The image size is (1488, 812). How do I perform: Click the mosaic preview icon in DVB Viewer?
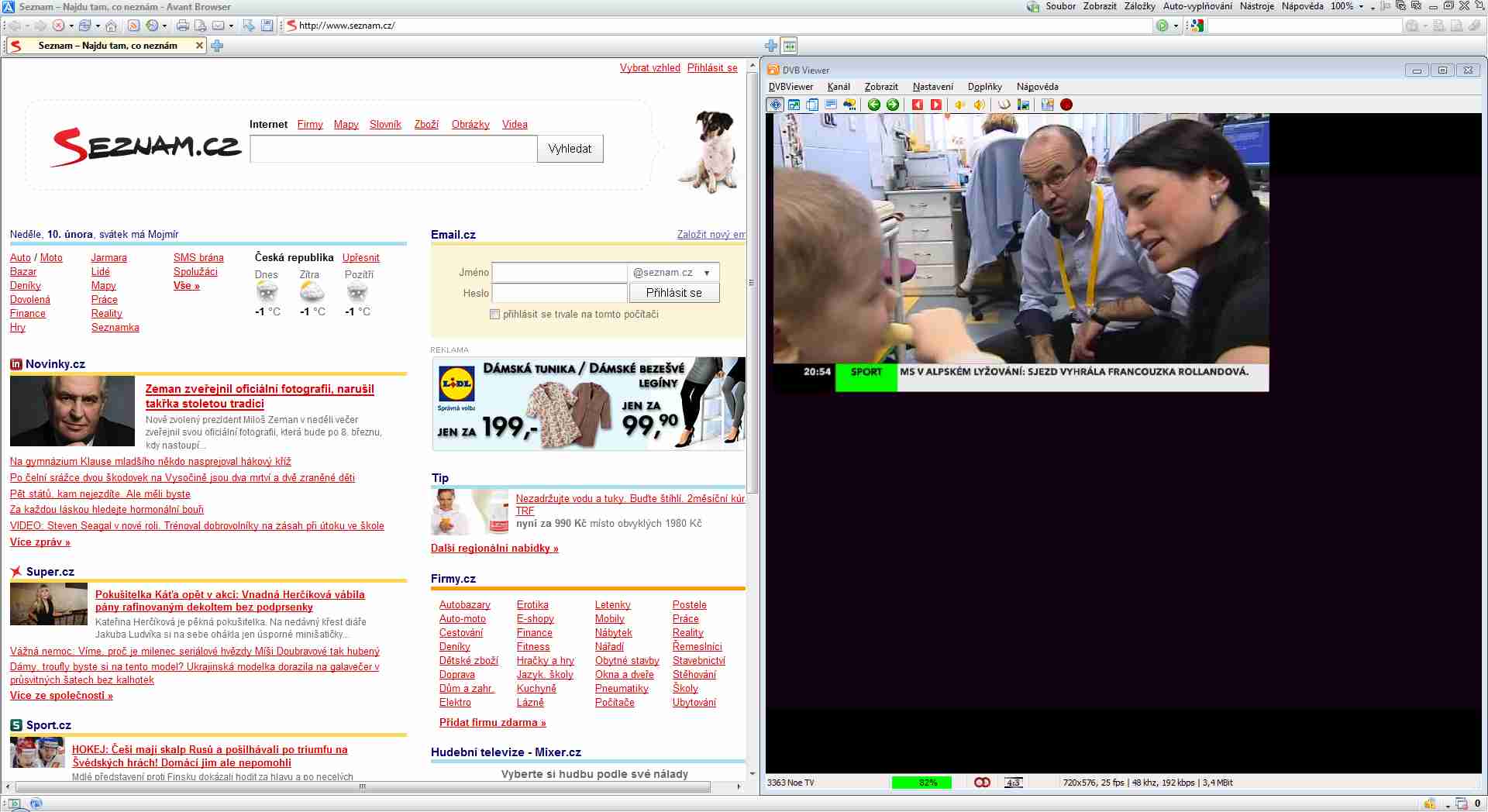1048,105
